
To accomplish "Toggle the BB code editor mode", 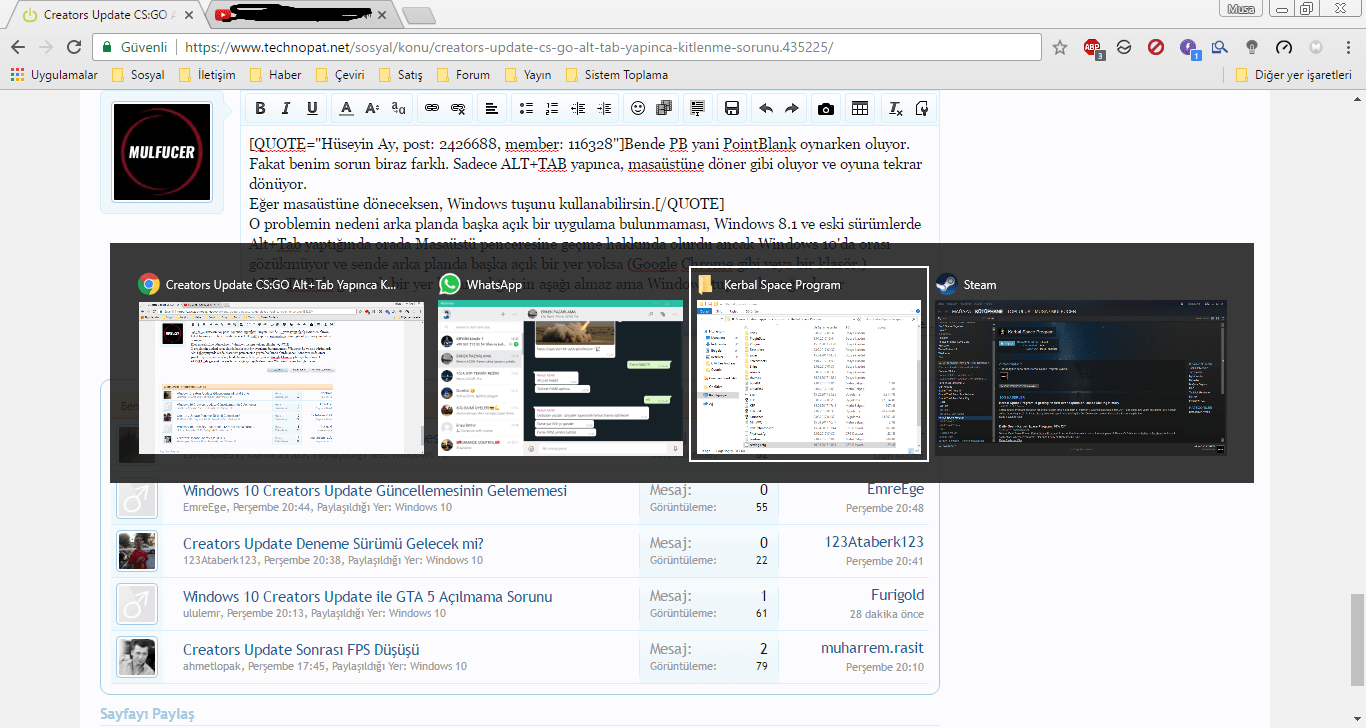I will pyautogui.click(x=921, y=108).
